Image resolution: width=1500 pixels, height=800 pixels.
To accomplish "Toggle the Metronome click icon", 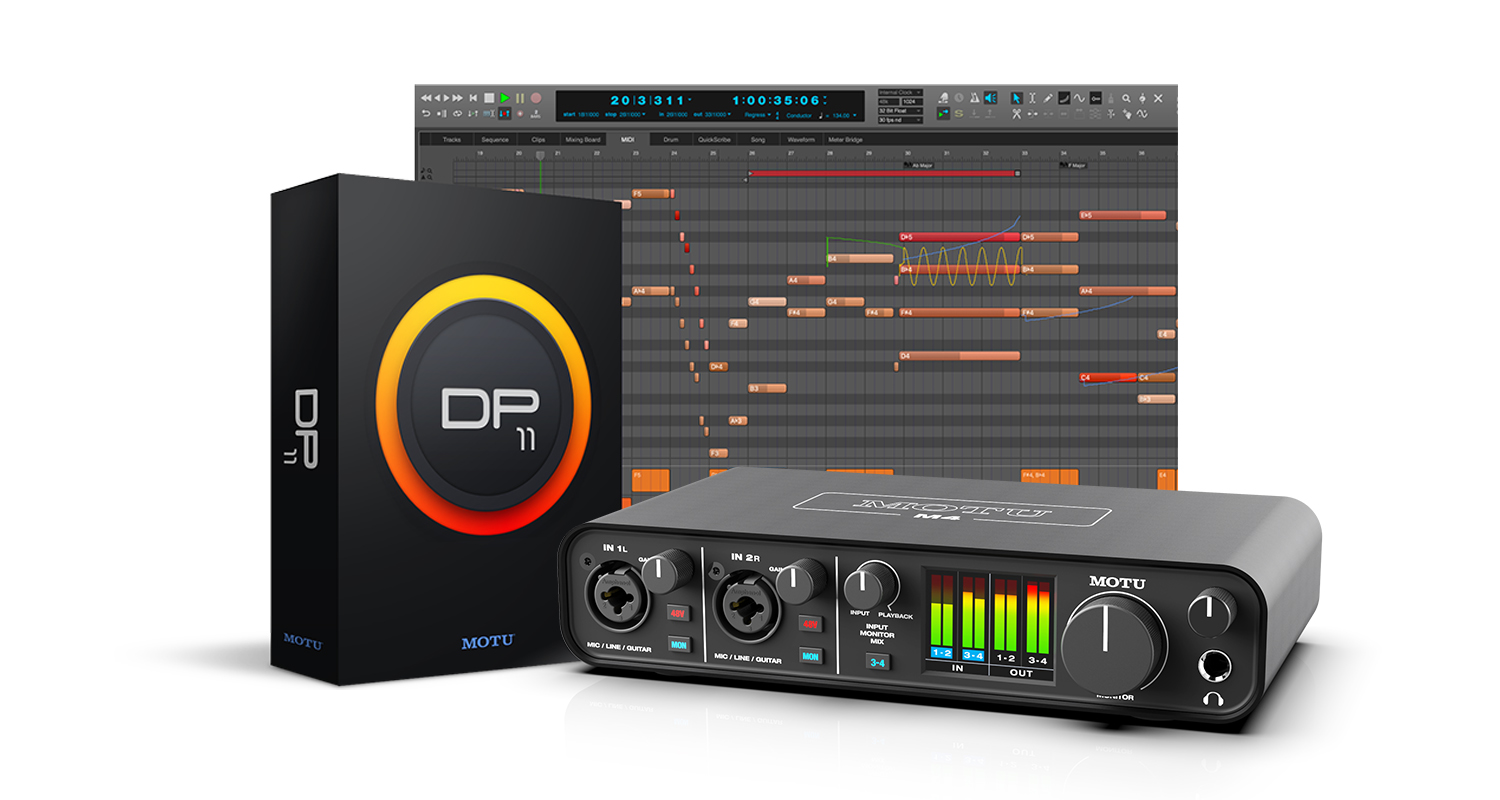I will click(x=974, y=98).
